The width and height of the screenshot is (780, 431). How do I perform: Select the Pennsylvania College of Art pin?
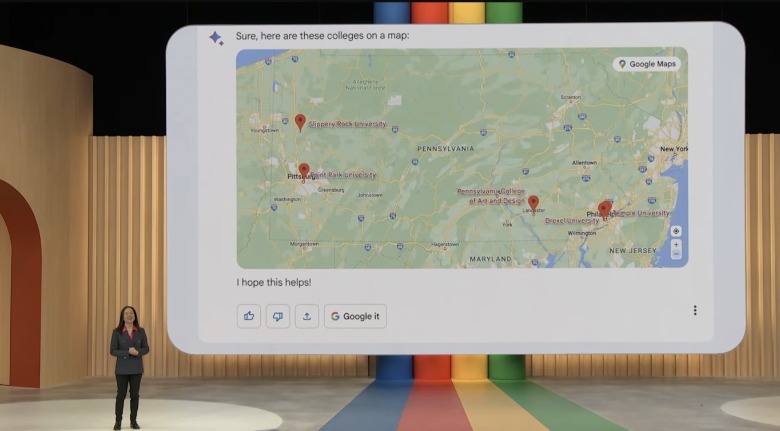pyautogui.click(x=533, y=203)
